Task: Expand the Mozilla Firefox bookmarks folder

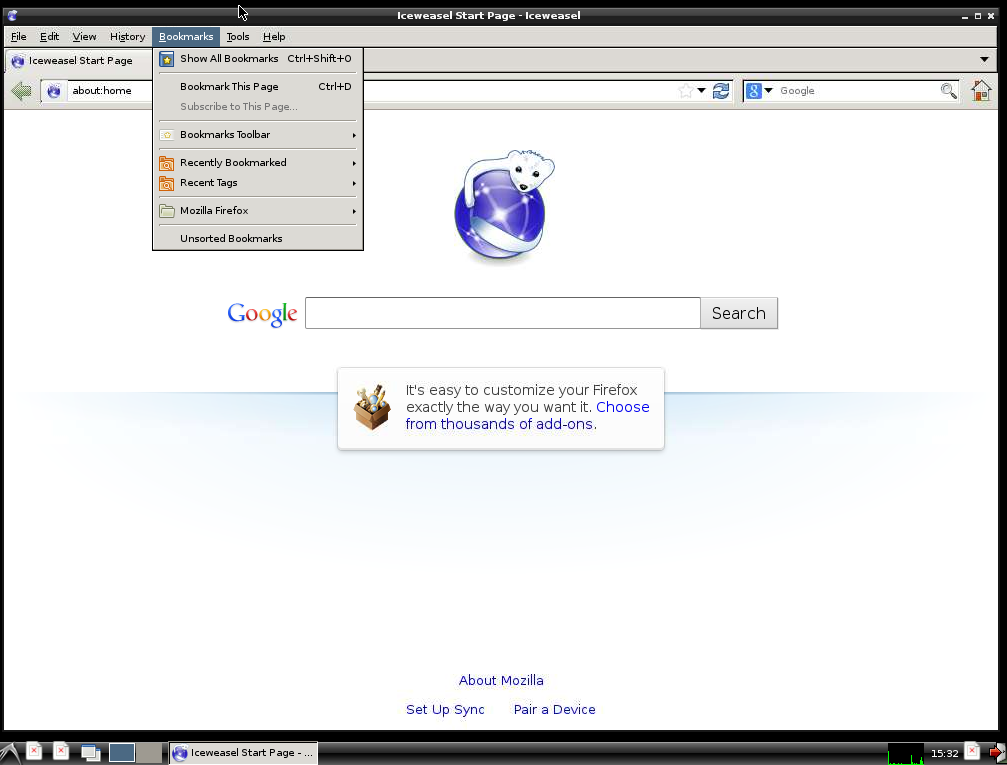Action: pos(258,211)
